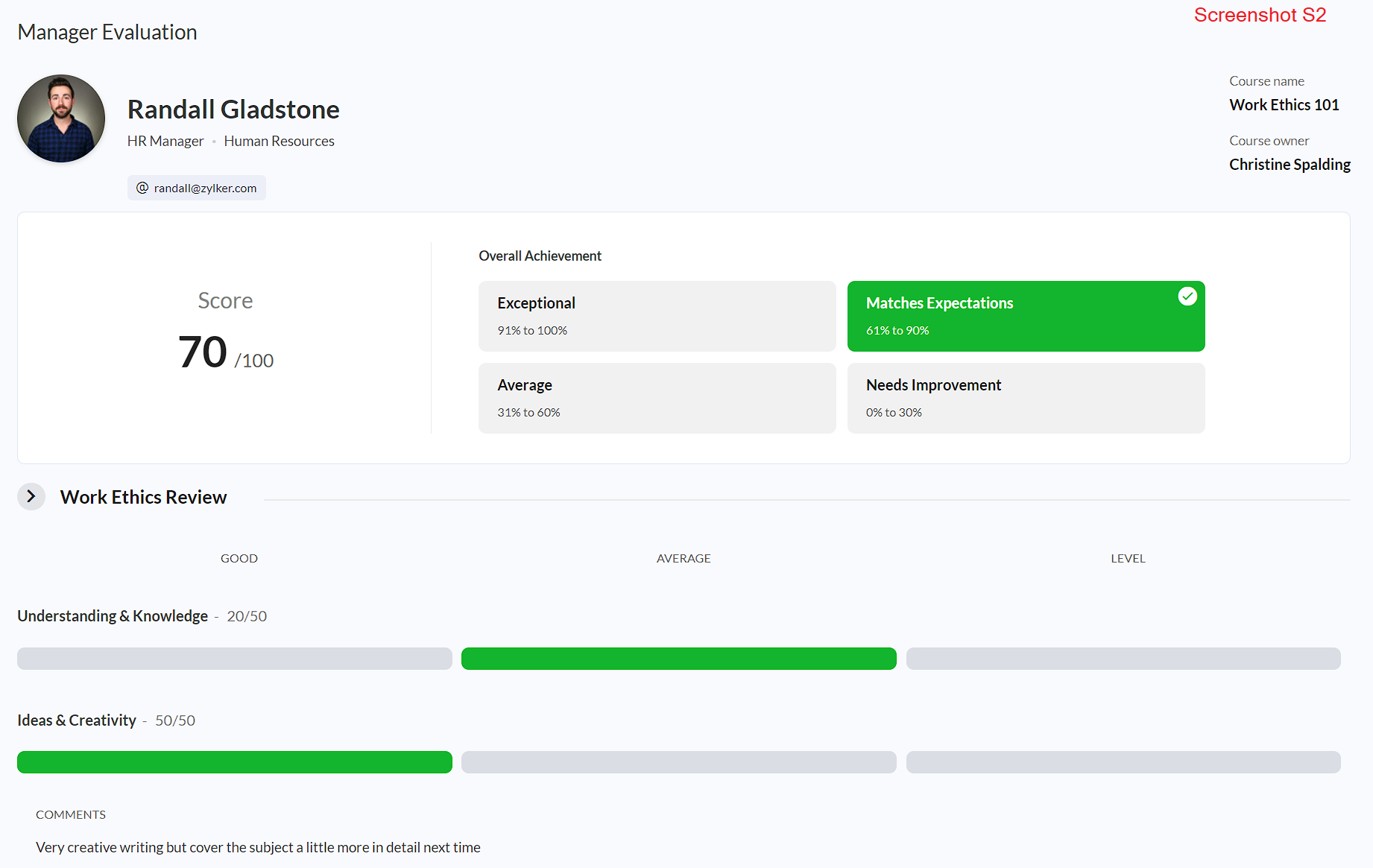Click the randall@zylker.com email chip
Screen dimensions: 1373x868
pyautogui.click(x=197, y=188)
